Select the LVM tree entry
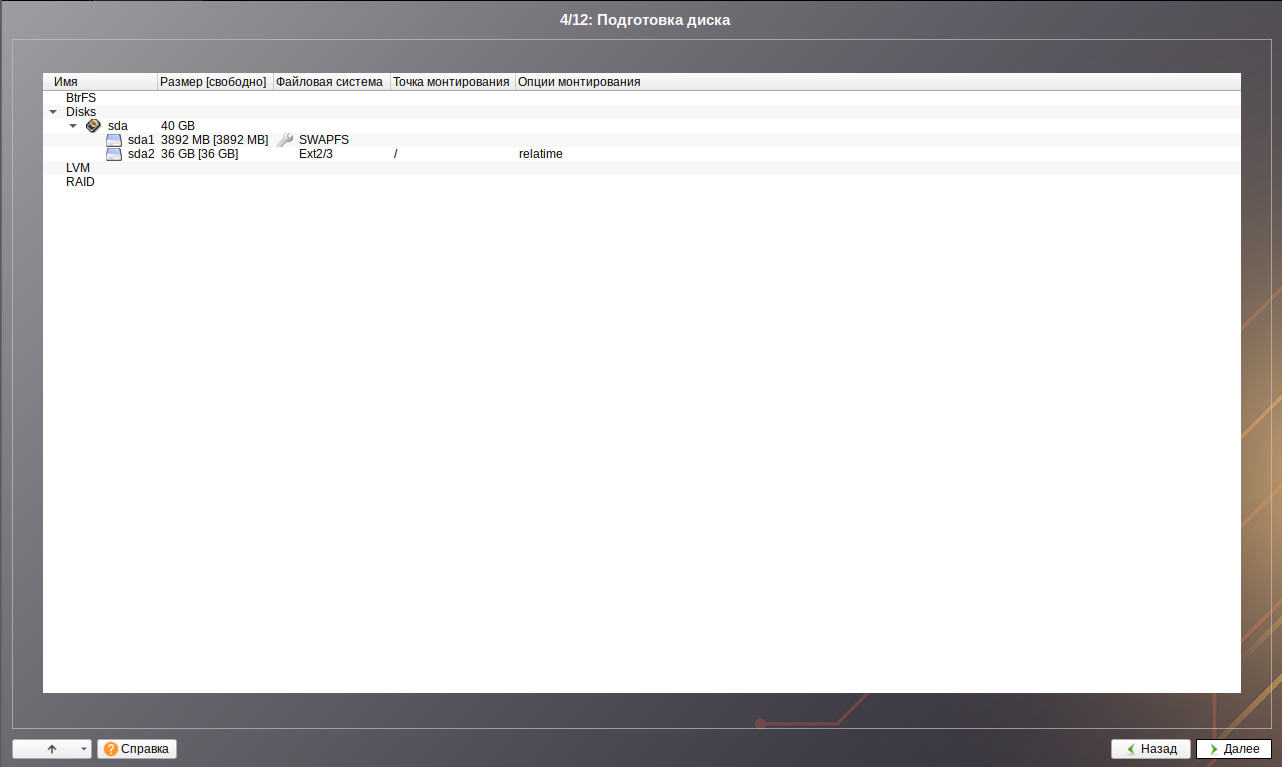This screenshot has width=1282, height=767. 78,168
